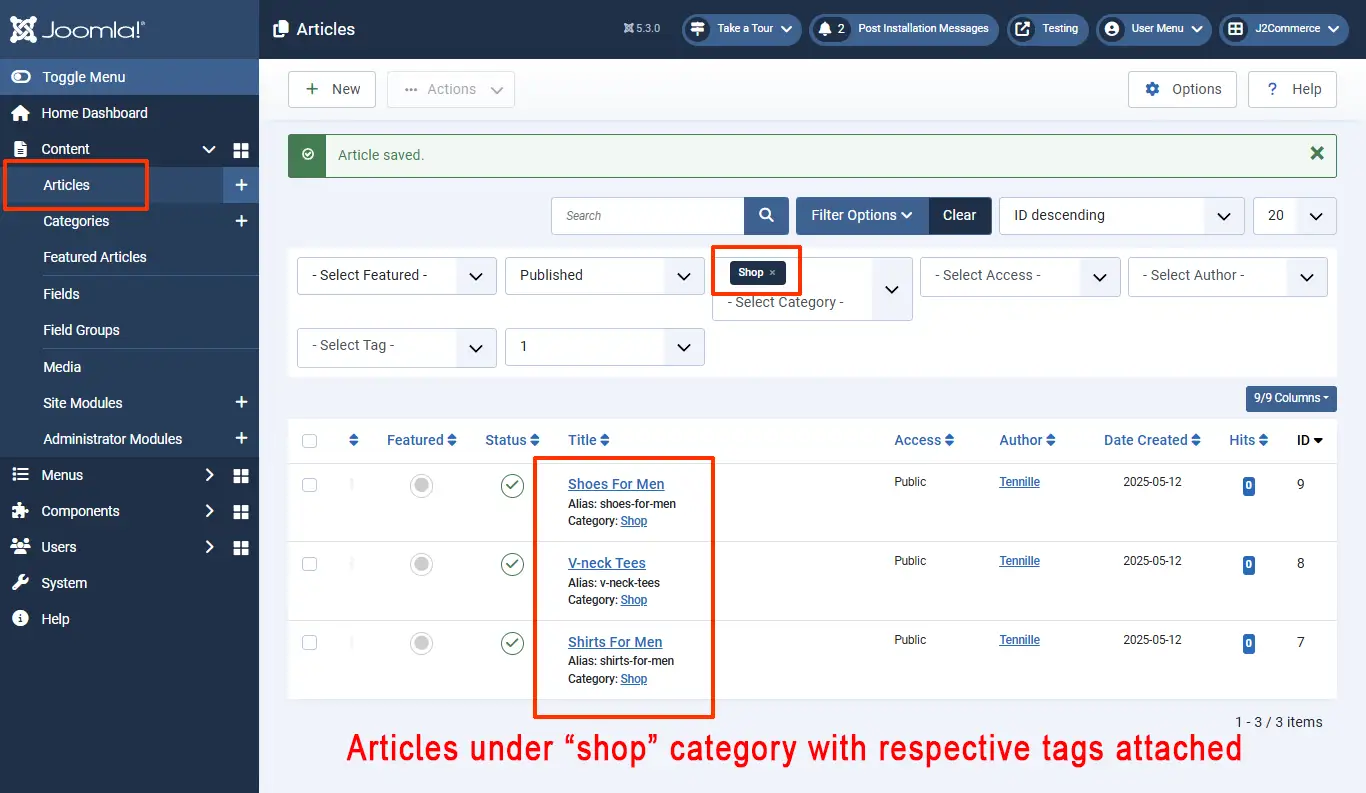Screen dimensions: 1366x793
Task: Open Post Installation Messages
Action: pos(905,29)
